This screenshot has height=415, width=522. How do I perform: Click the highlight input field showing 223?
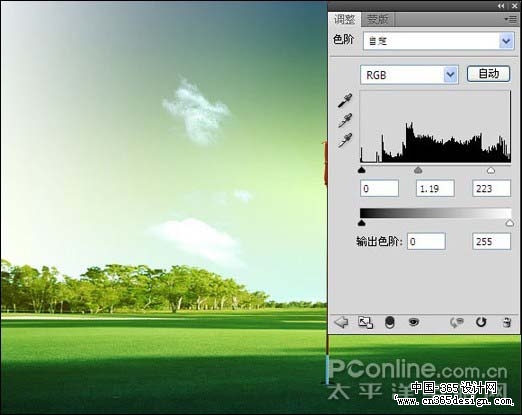(x=491, y=189)
